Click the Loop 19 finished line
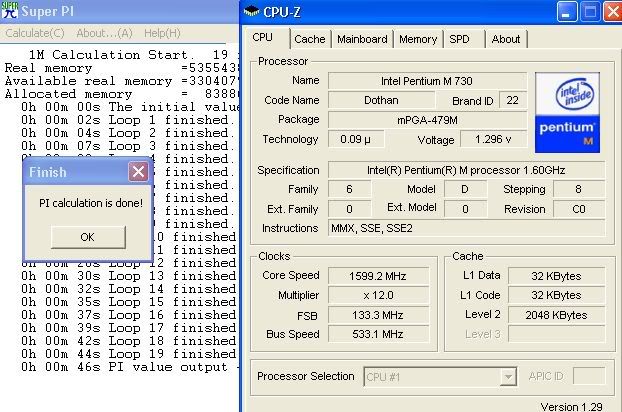Viewport: 622px width, 412px height. [129, 354]
